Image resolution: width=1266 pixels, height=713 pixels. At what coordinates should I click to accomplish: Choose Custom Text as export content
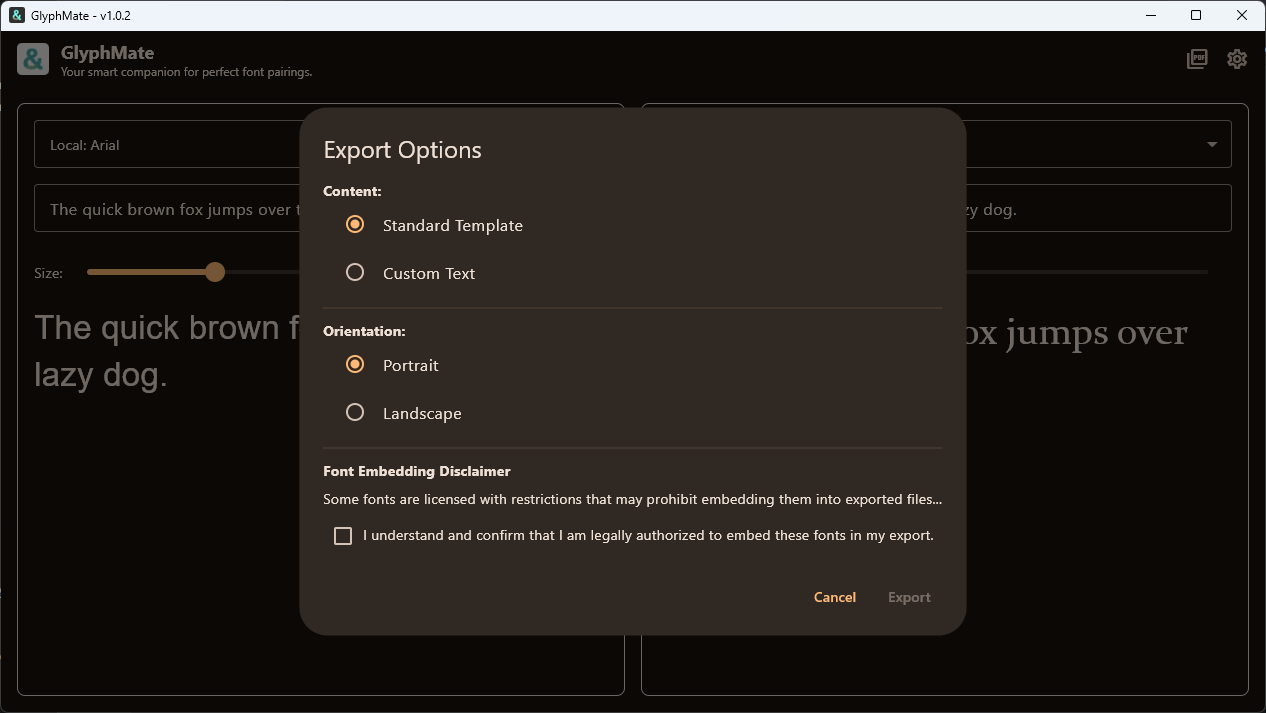tap(355, 271)
